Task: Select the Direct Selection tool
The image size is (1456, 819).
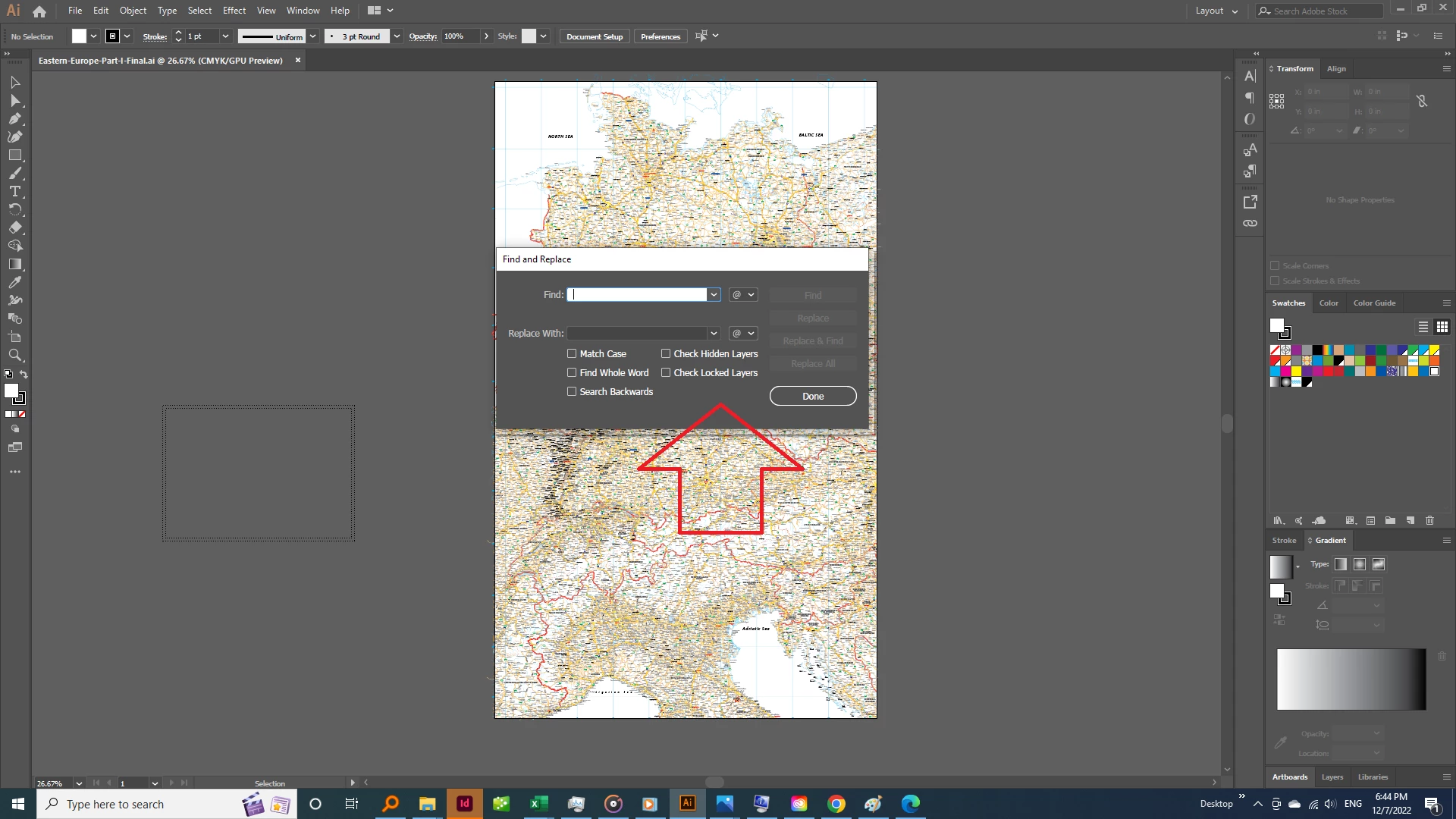Action: (15, 100)
